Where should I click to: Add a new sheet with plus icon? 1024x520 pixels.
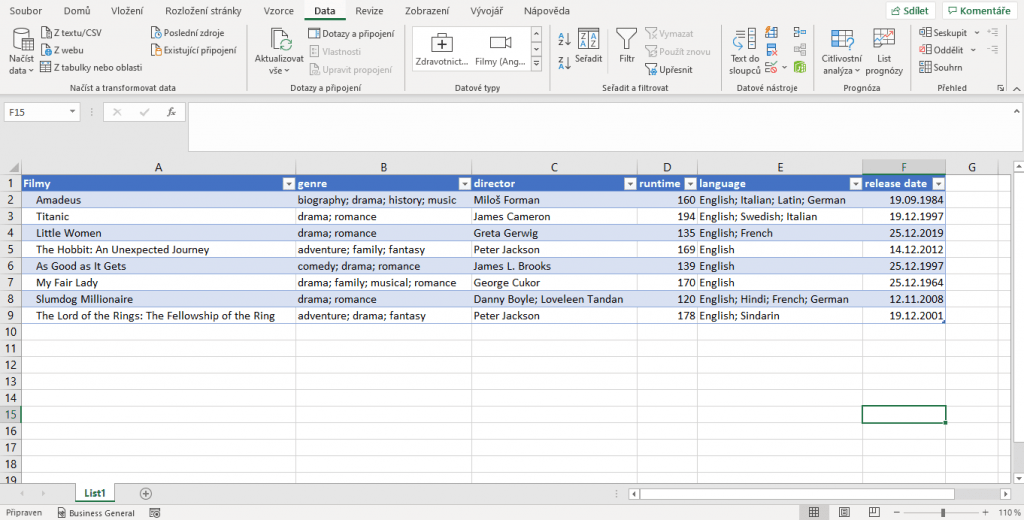pos(146,493)
